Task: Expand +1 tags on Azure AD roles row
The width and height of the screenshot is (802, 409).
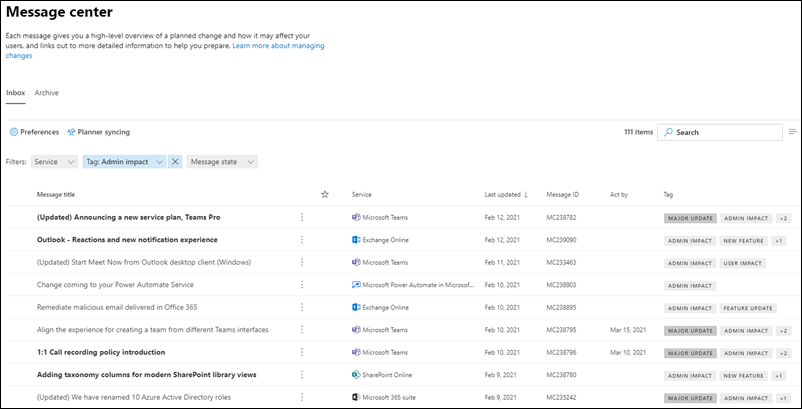Action: point(784,398)
